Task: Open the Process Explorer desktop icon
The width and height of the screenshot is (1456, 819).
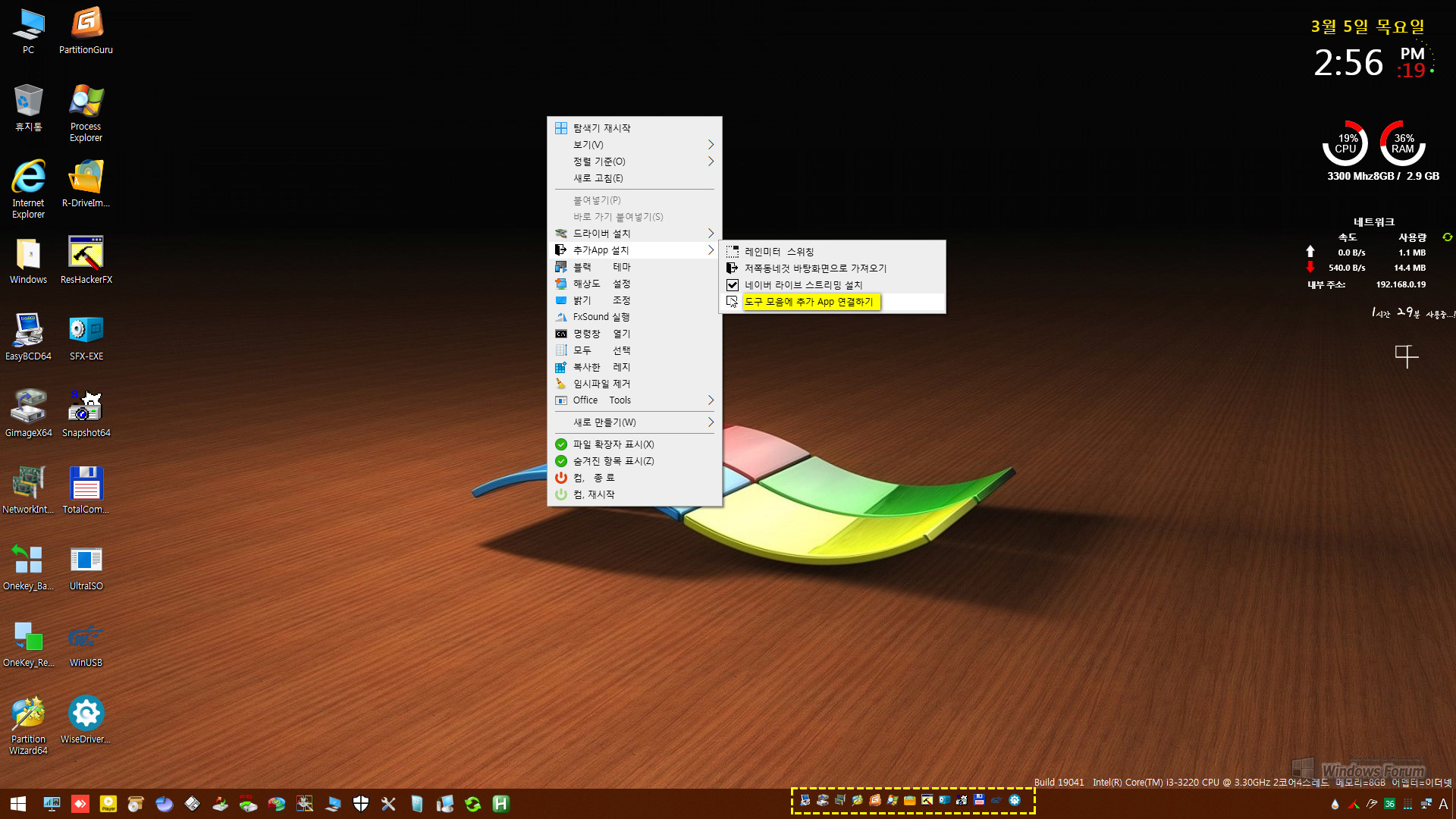Action: click(86, 112)
